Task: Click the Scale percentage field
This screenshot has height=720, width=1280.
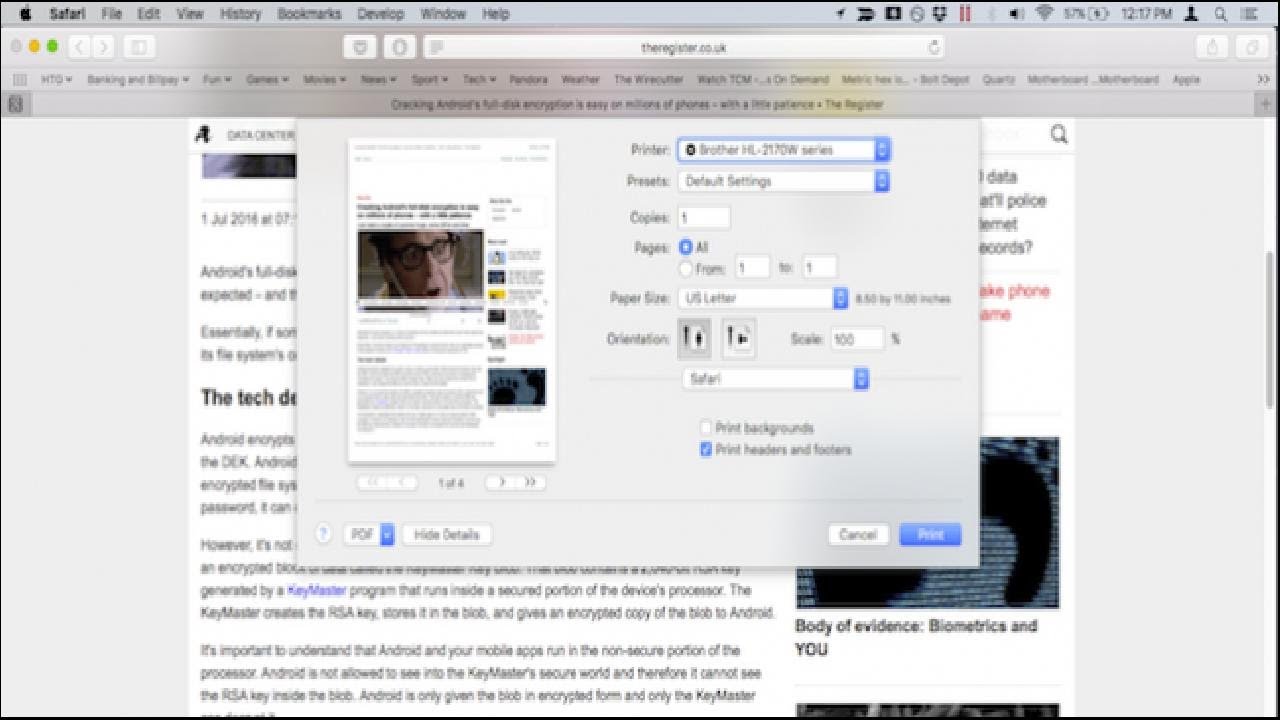Action: coord(857,339)
